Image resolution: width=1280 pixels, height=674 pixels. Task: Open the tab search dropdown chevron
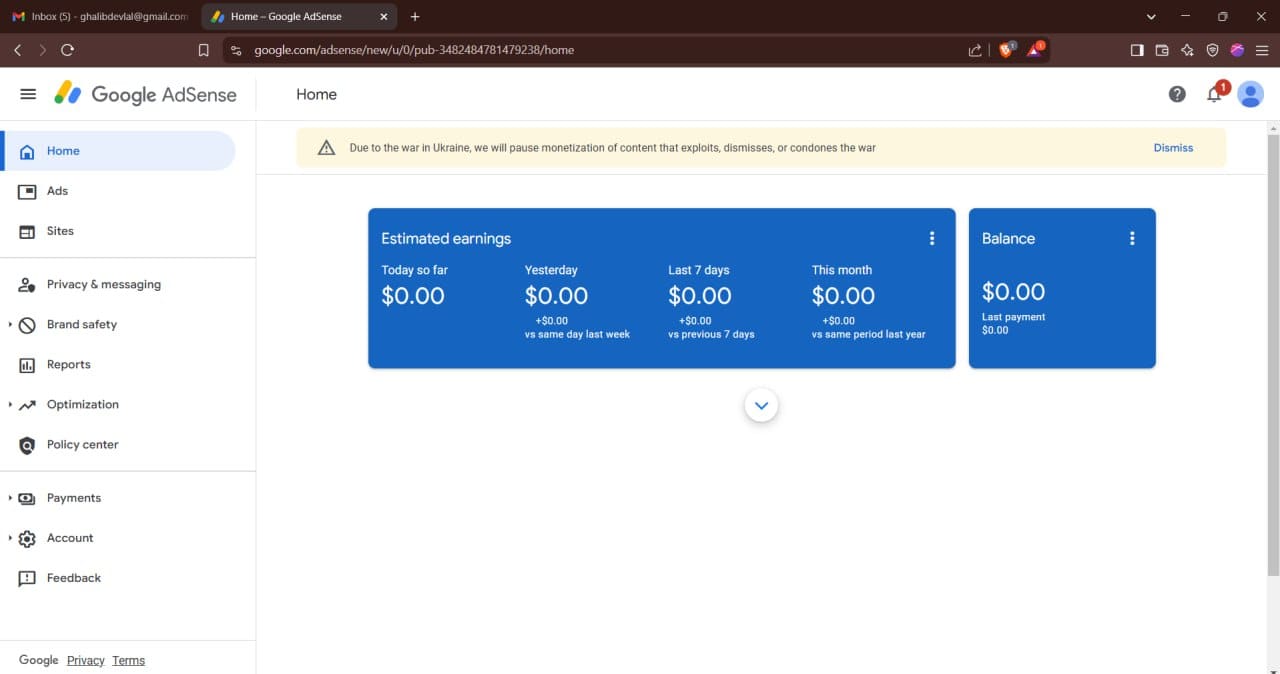click(1151, 16)
